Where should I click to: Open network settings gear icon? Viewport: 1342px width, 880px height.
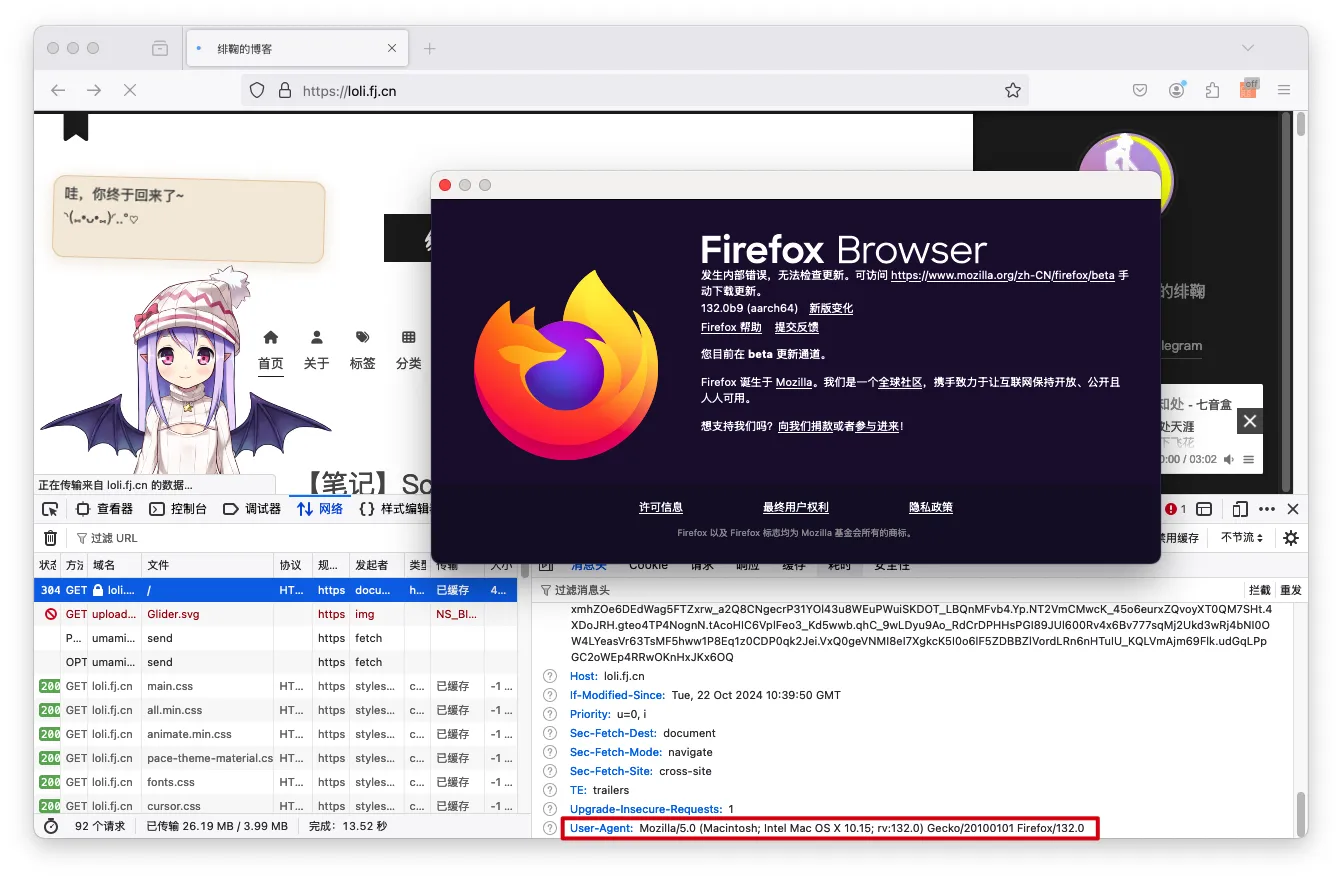tap(1291, 538)
